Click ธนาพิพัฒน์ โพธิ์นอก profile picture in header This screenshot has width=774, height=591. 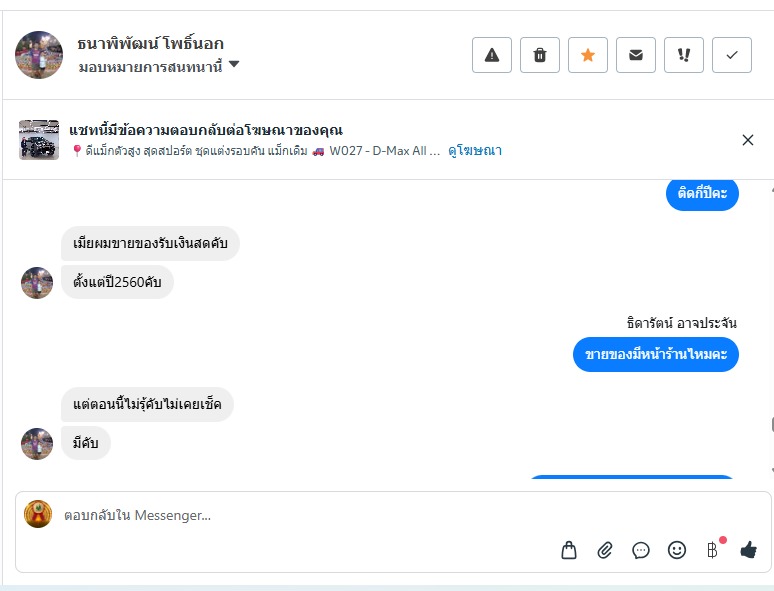(x=39, y=55)
